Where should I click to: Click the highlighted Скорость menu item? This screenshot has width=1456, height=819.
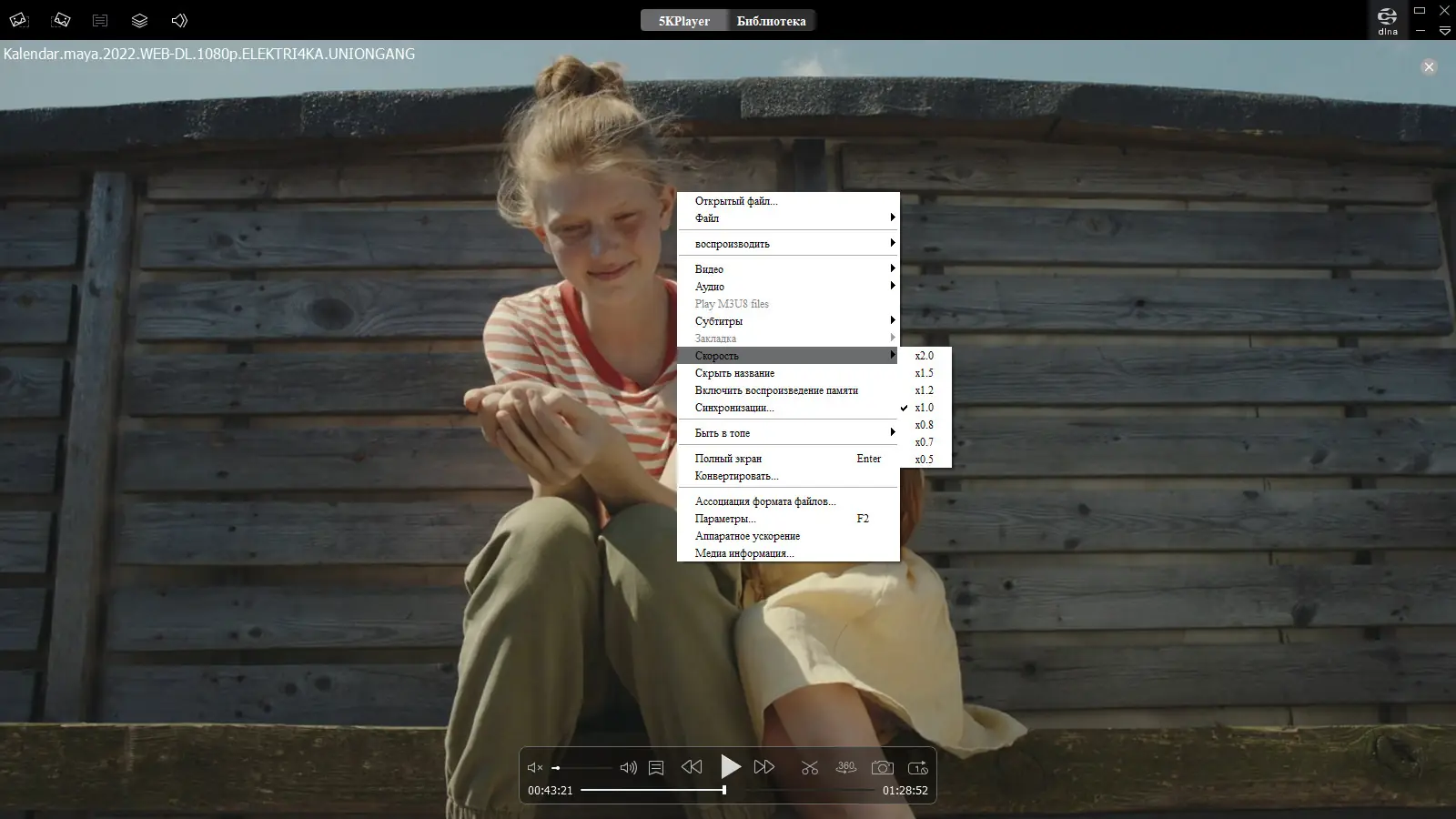[x=788, y=356]
